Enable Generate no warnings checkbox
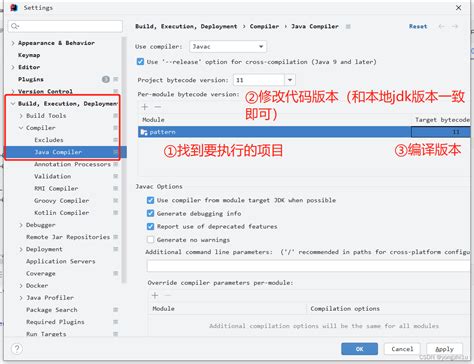 (150, 240)
